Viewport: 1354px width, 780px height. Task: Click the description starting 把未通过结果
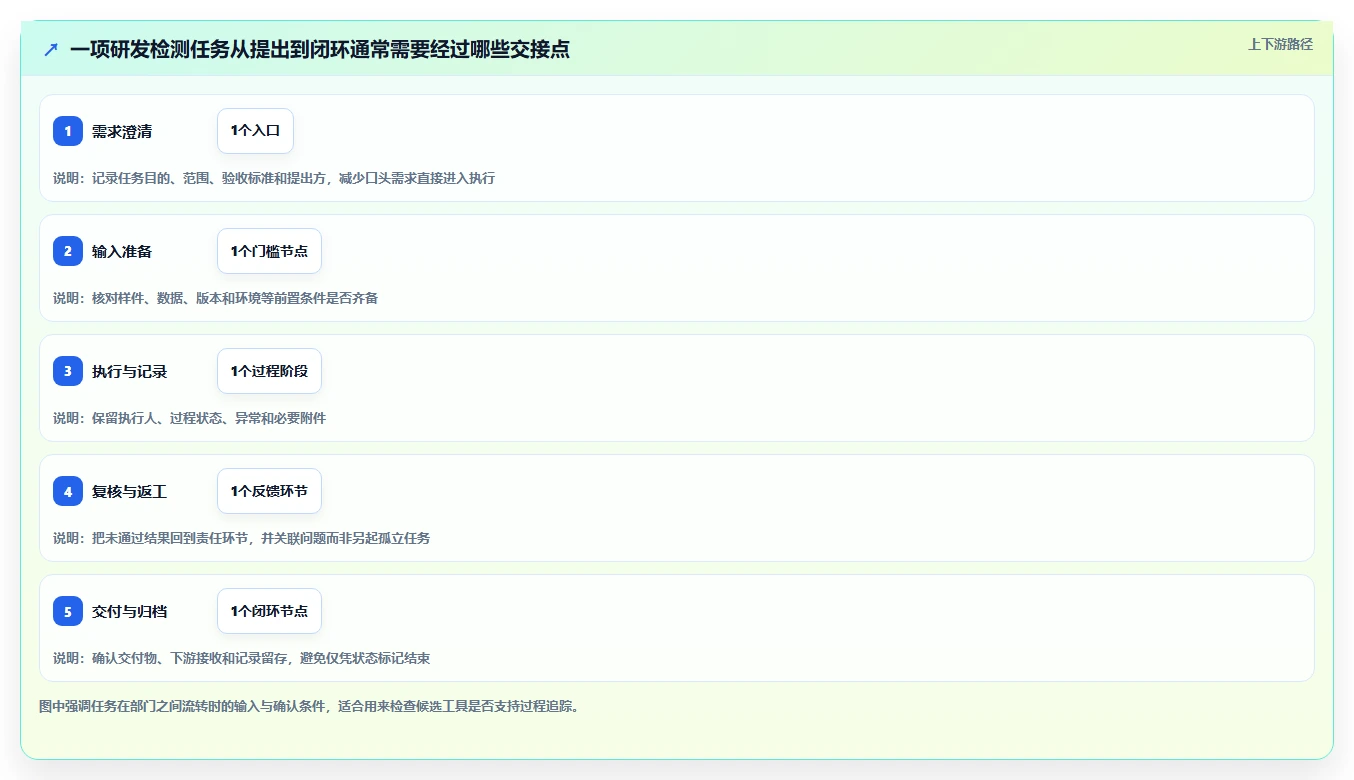pos(241,538)
